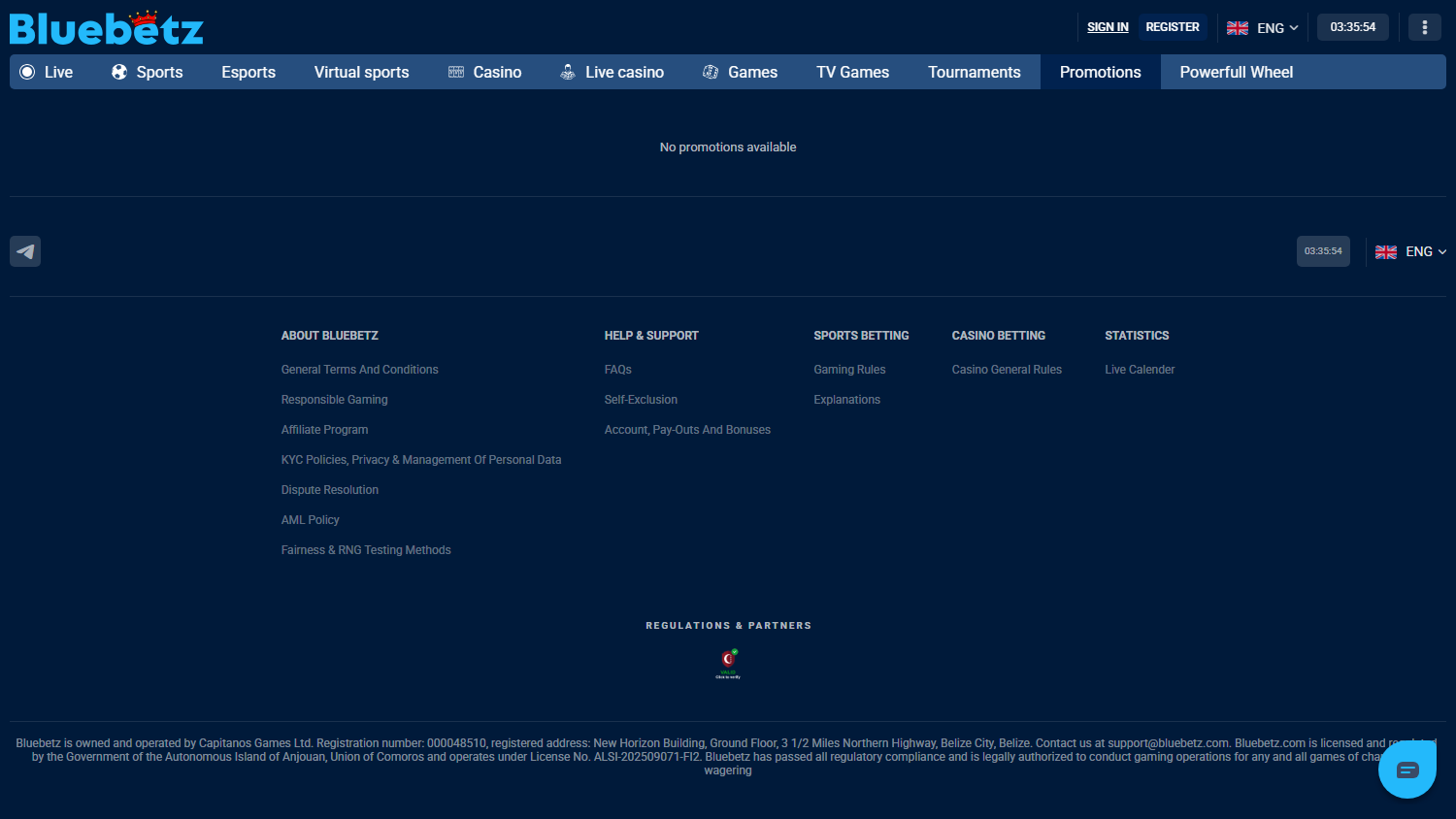Click the SPORTS BETTING heading
The width and height of the screenshot is (1456, 819).
[861, 336]
